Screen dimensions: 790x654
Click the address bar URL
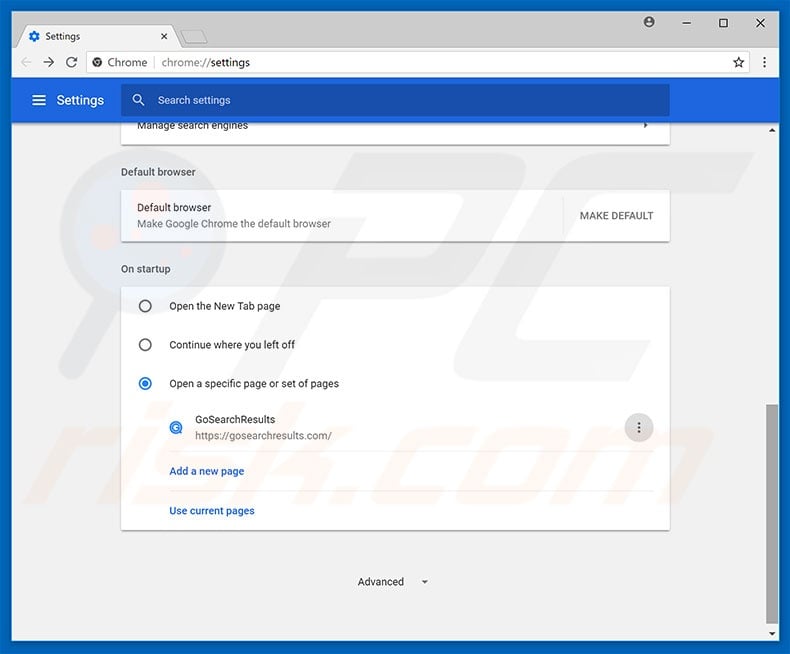click(206, 62)
